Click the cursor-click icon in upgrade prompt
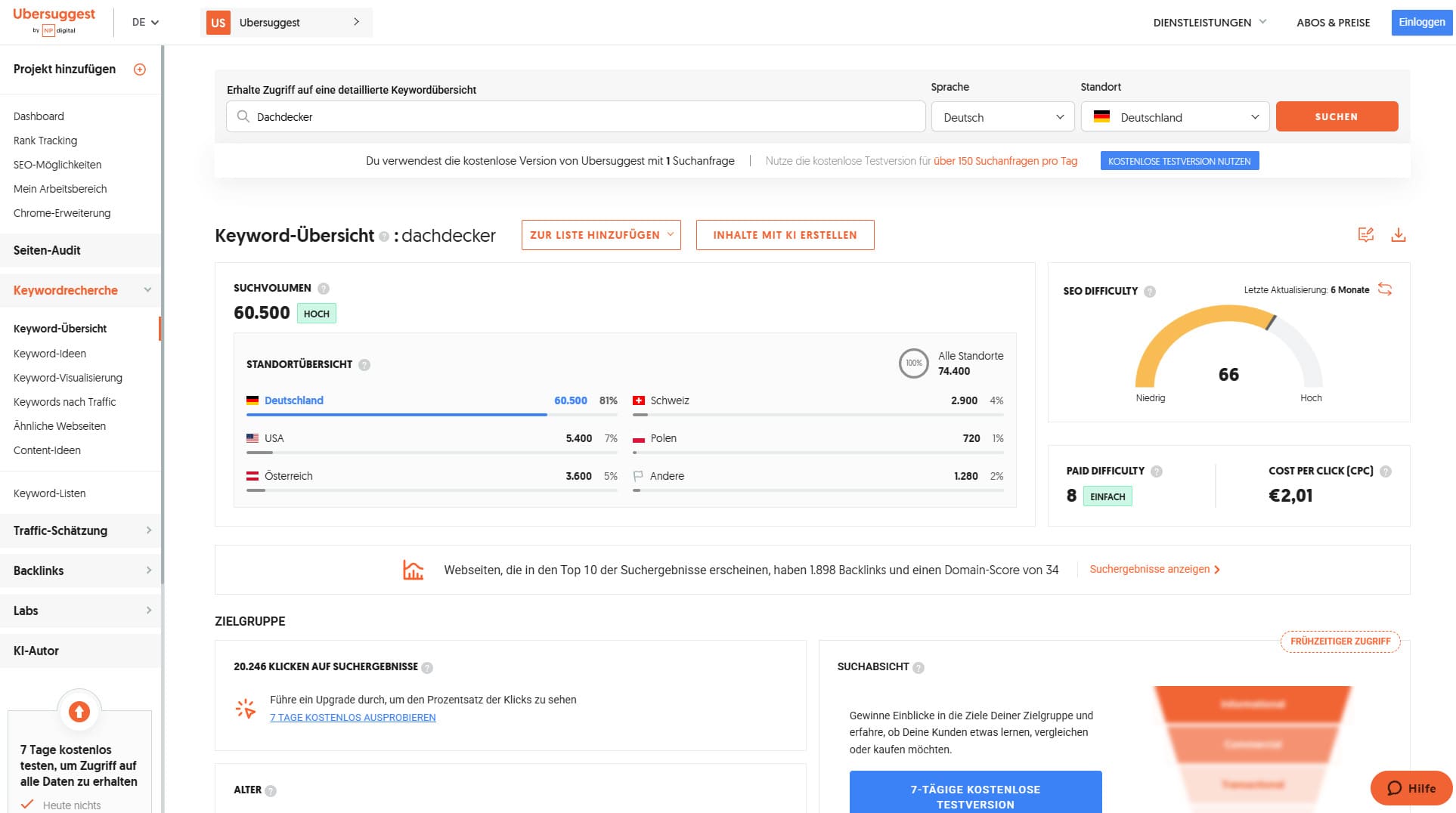The height and width of the screenshot is (813, 1456). point(245,709)
